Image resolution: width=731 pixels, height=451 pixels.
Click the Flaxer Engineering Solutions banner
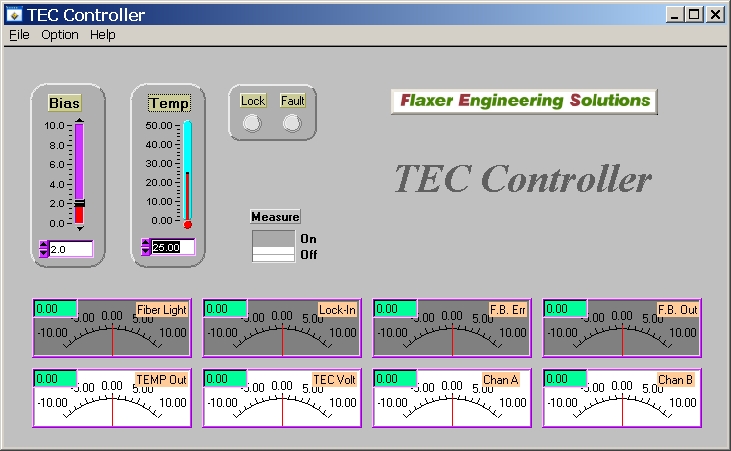524,100
